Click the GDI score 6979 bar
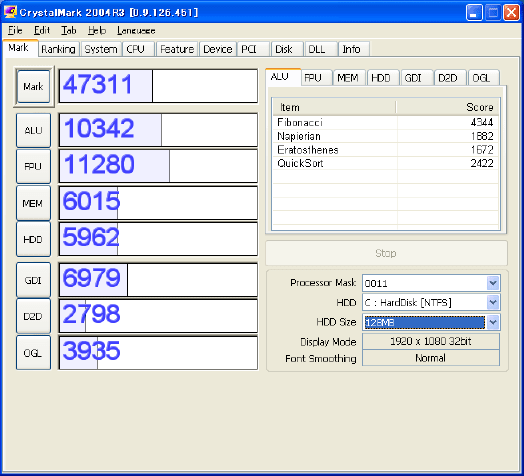 158,280
